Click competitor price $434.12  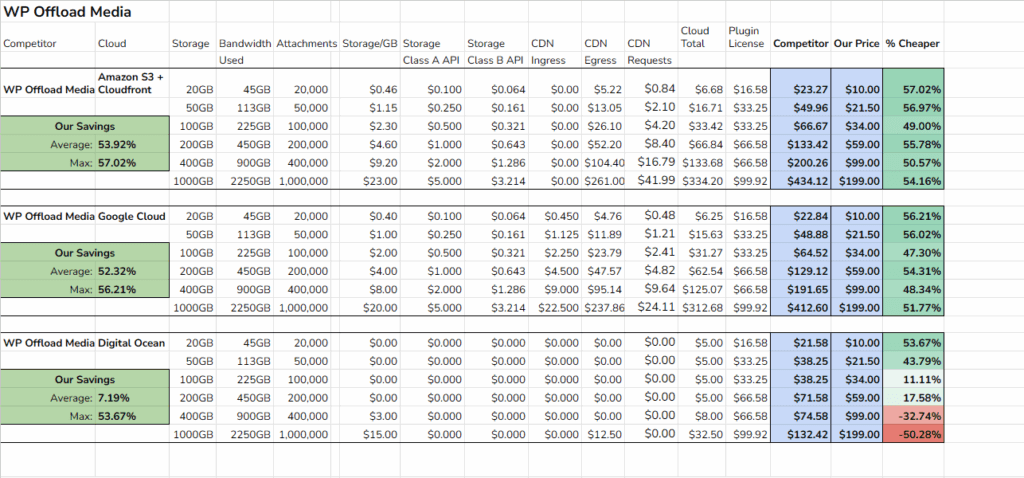click(801, 182)
